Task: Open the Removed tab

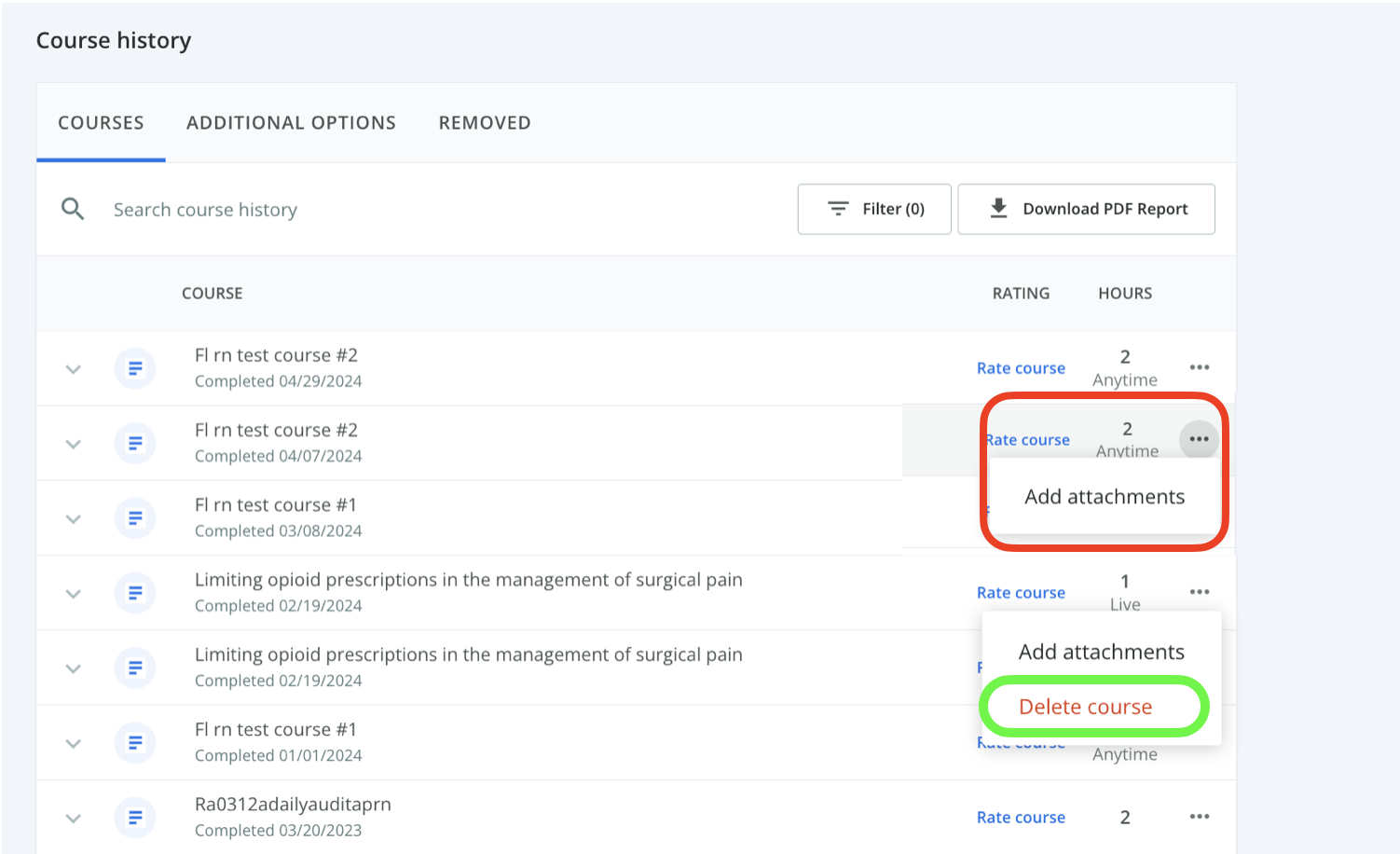Action: [485, 123]
